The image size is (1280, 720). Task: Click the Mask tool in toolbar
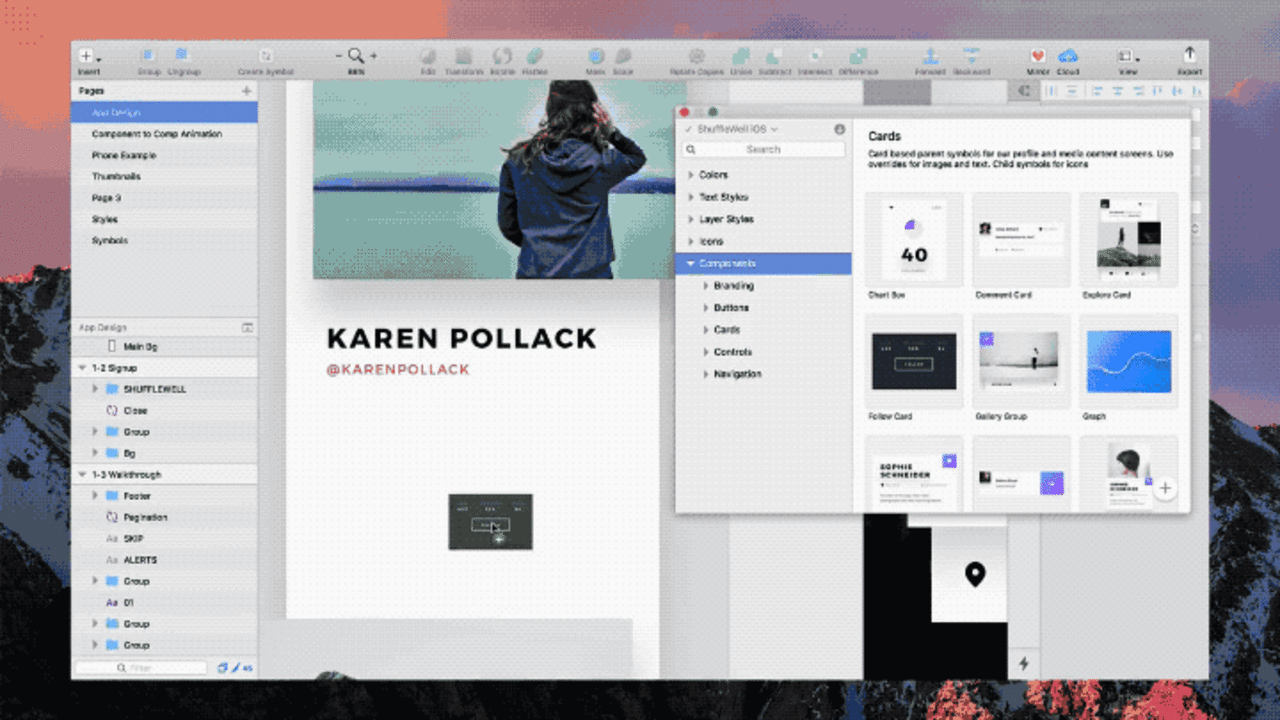(x=594, y=57)
